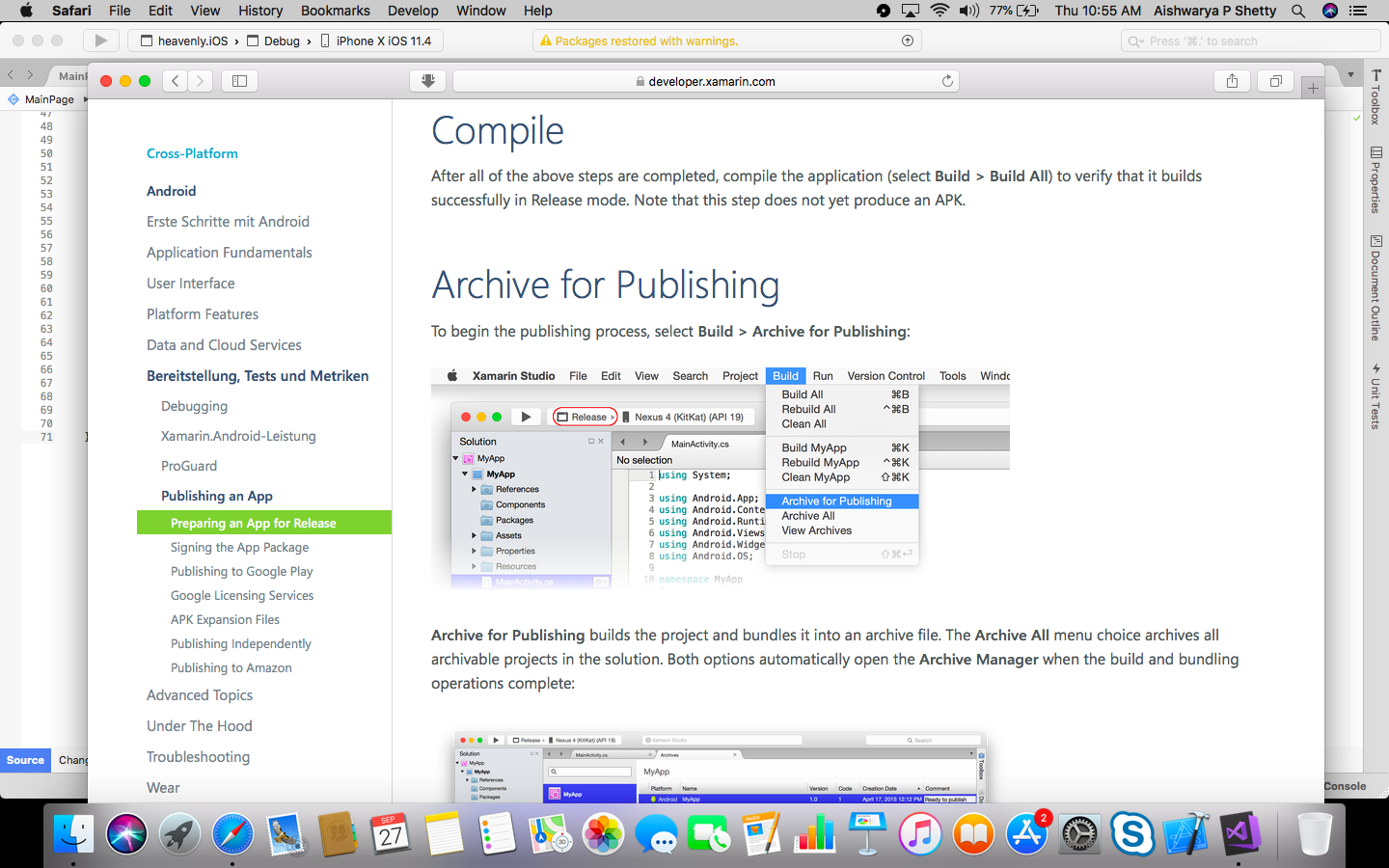This screenshot has height=868, width=1389.
Task: Open Finder from the Dock
Action: point(73,834)
